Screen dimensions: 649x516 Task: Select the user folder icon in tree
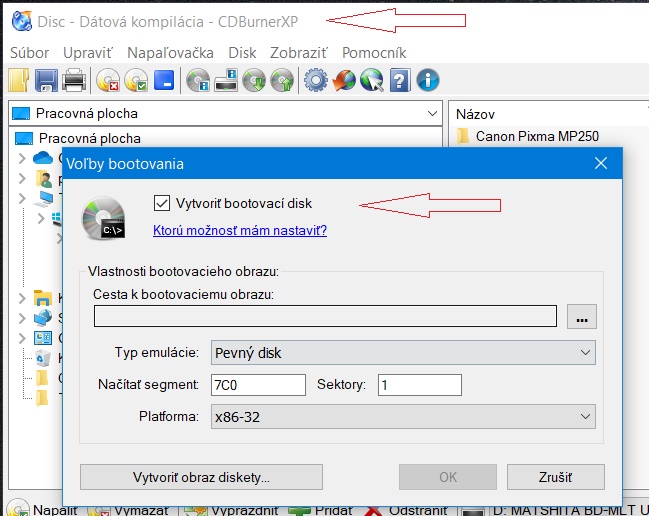point(43,178)
